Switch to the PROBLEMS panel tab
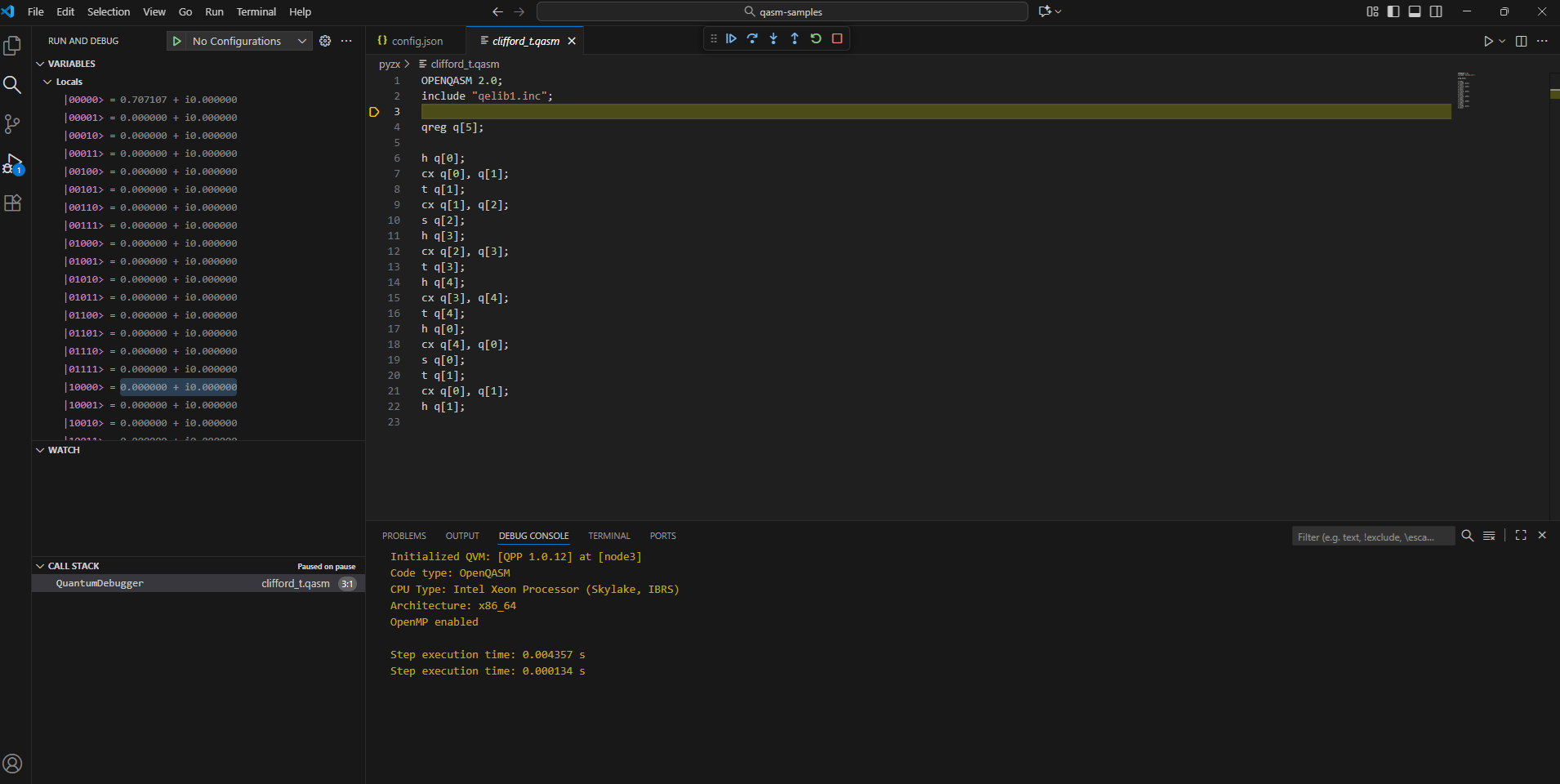 [x=403, y=536]
